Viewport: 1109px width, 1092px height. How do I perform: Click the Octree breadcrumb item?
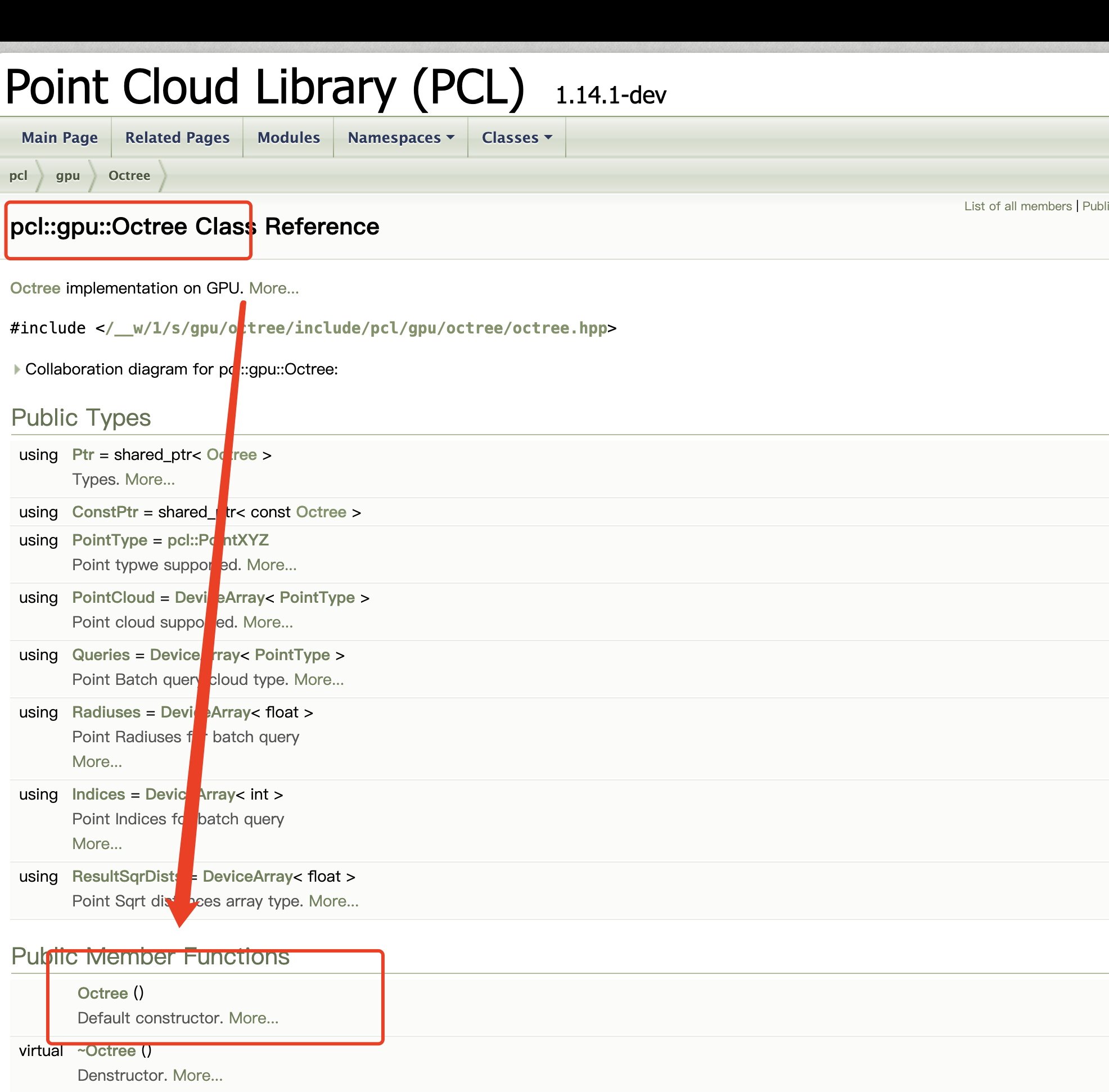129,175
